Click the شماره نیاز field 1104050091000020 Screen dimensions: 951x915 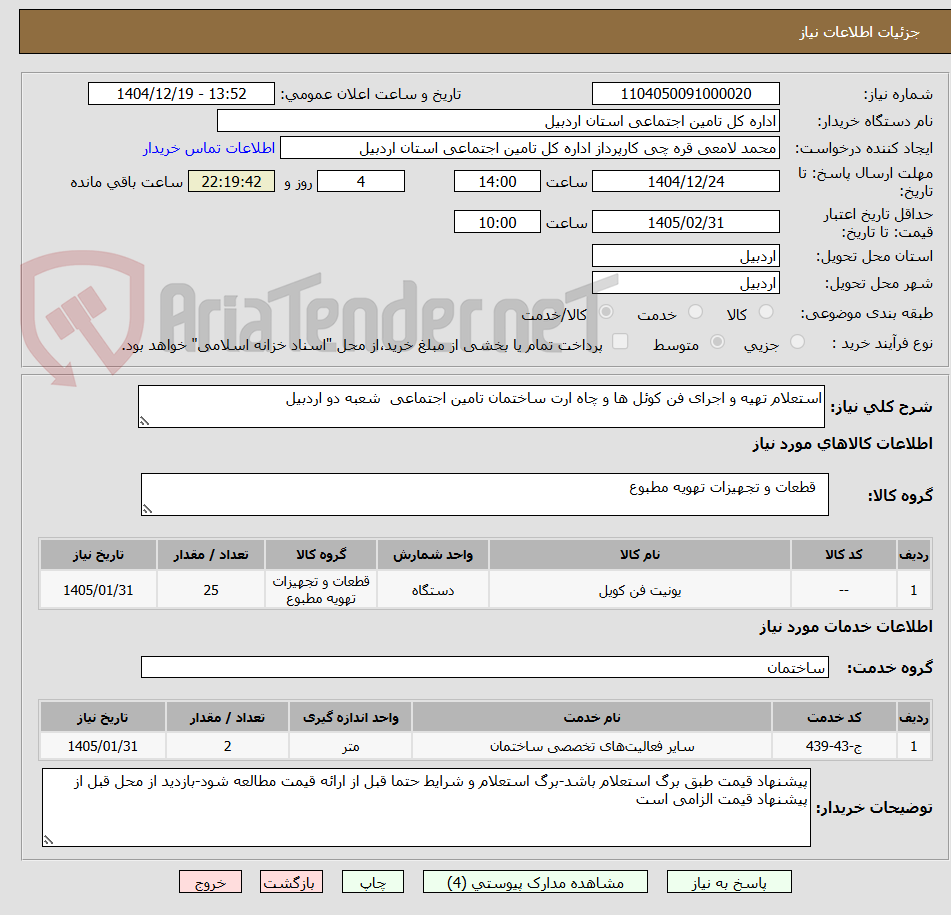(685, 94)
